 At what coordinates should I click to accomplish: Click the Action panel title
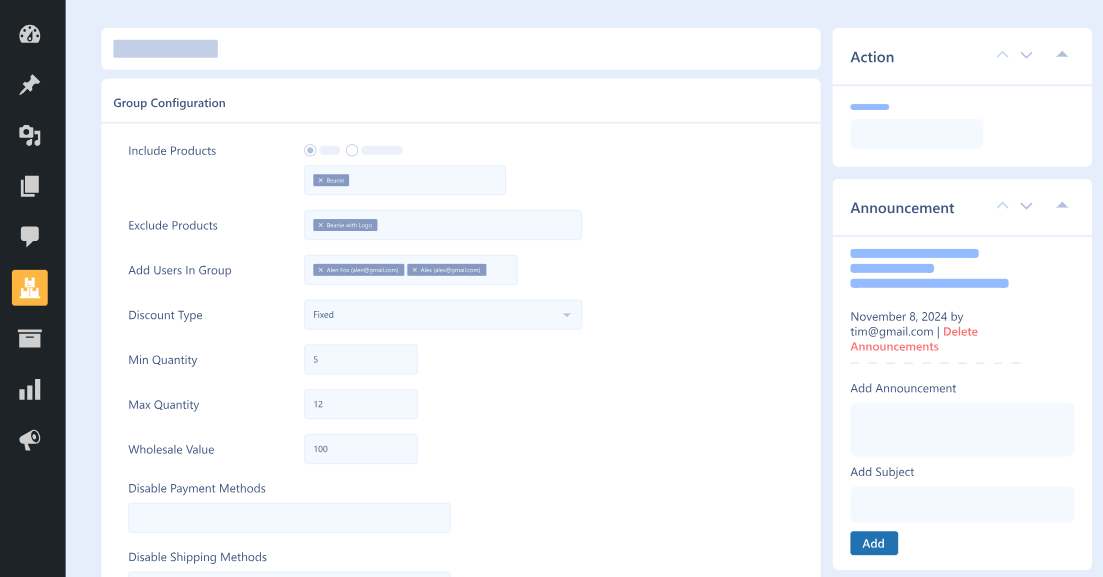coord(872,58)
